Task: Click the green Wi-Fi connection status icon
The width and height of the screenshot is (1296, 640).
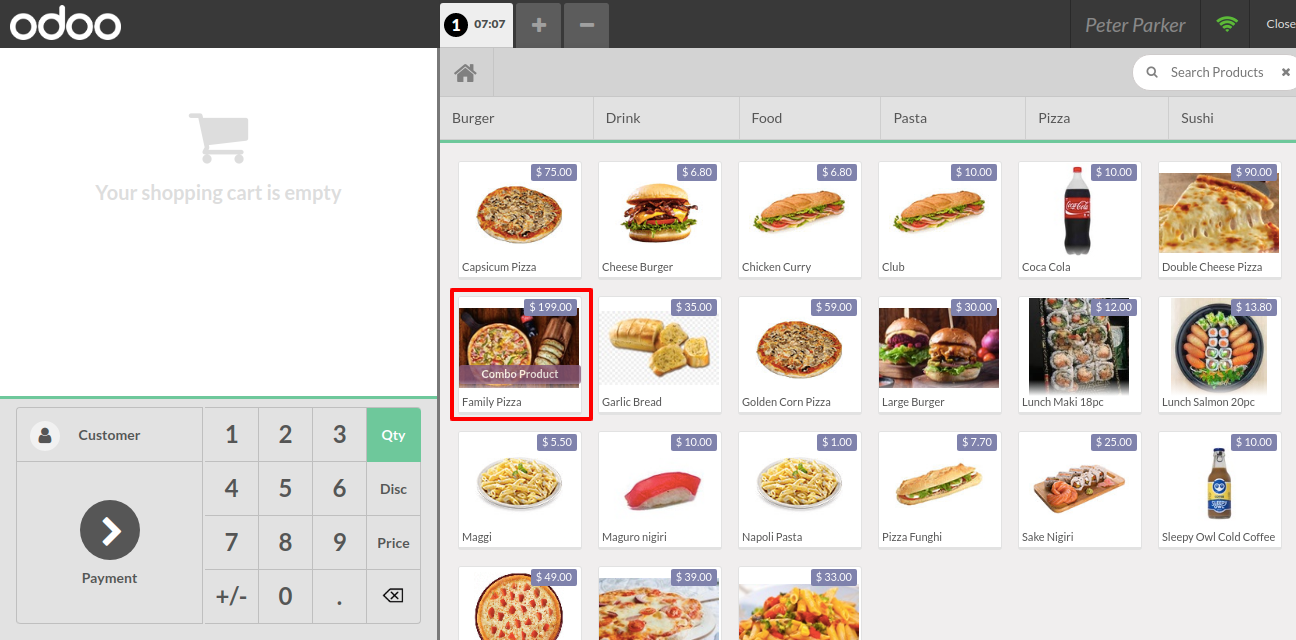Action: 1226,24
